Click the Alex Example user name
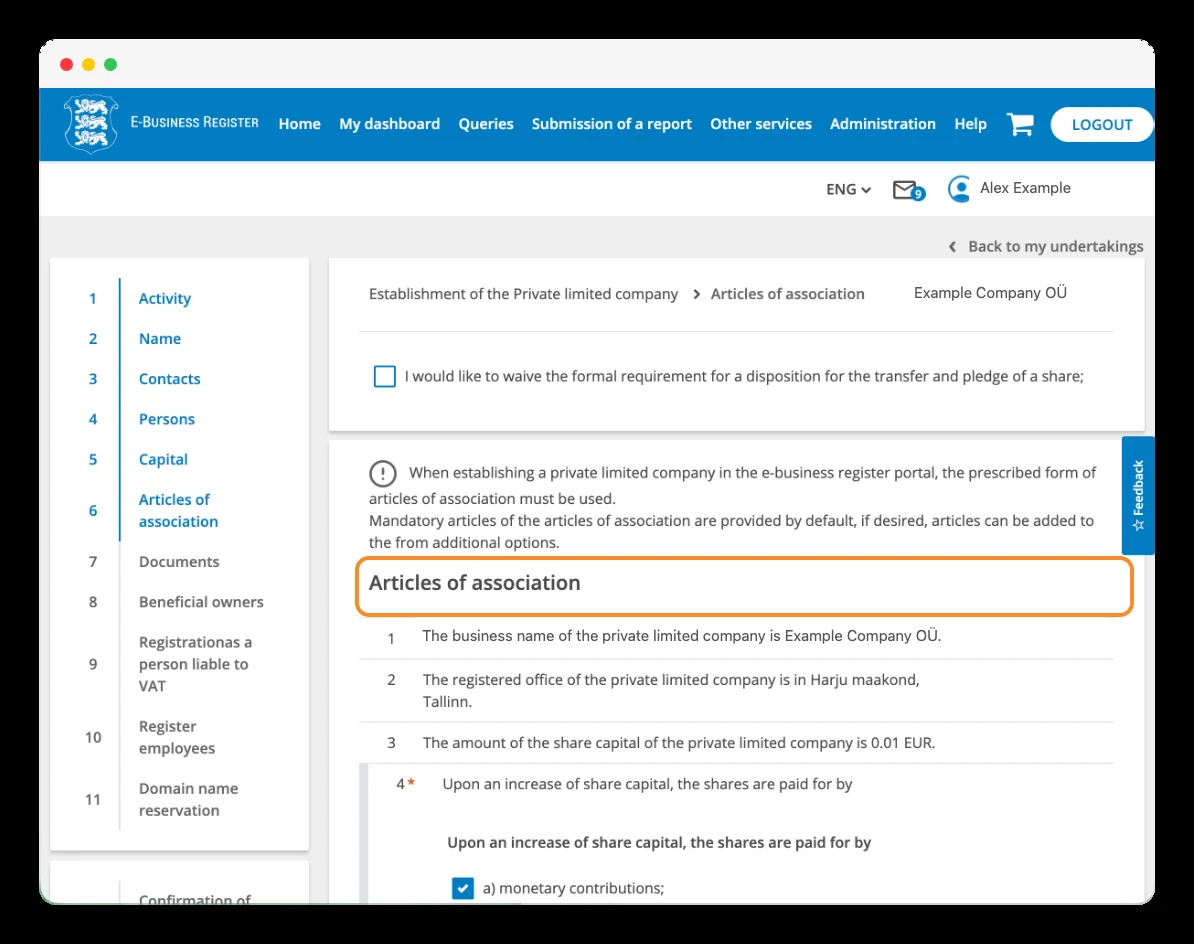The height and width of the screenshot is (944, 1194). tap(1025, 188)
